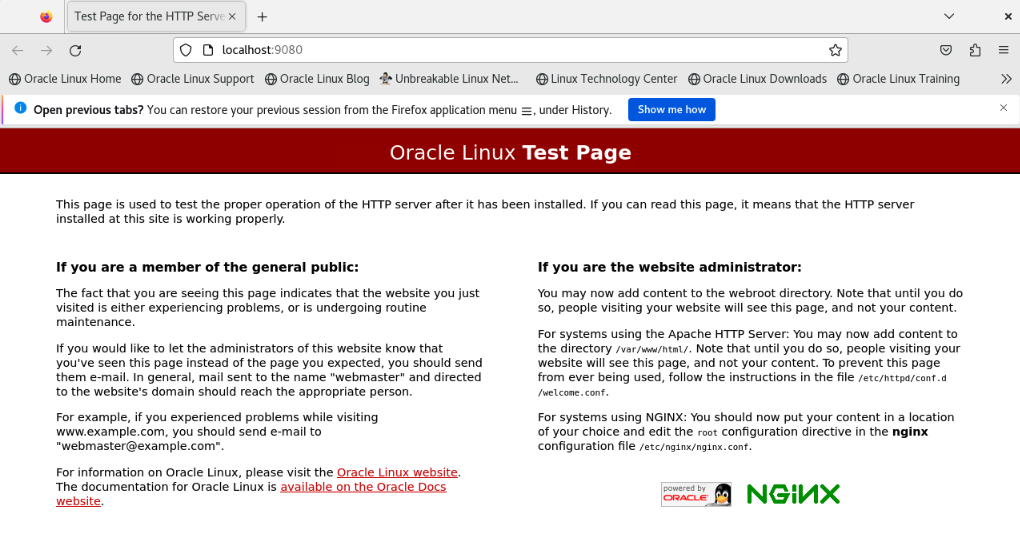Open tracking protection shield icon

coord(185,50)
